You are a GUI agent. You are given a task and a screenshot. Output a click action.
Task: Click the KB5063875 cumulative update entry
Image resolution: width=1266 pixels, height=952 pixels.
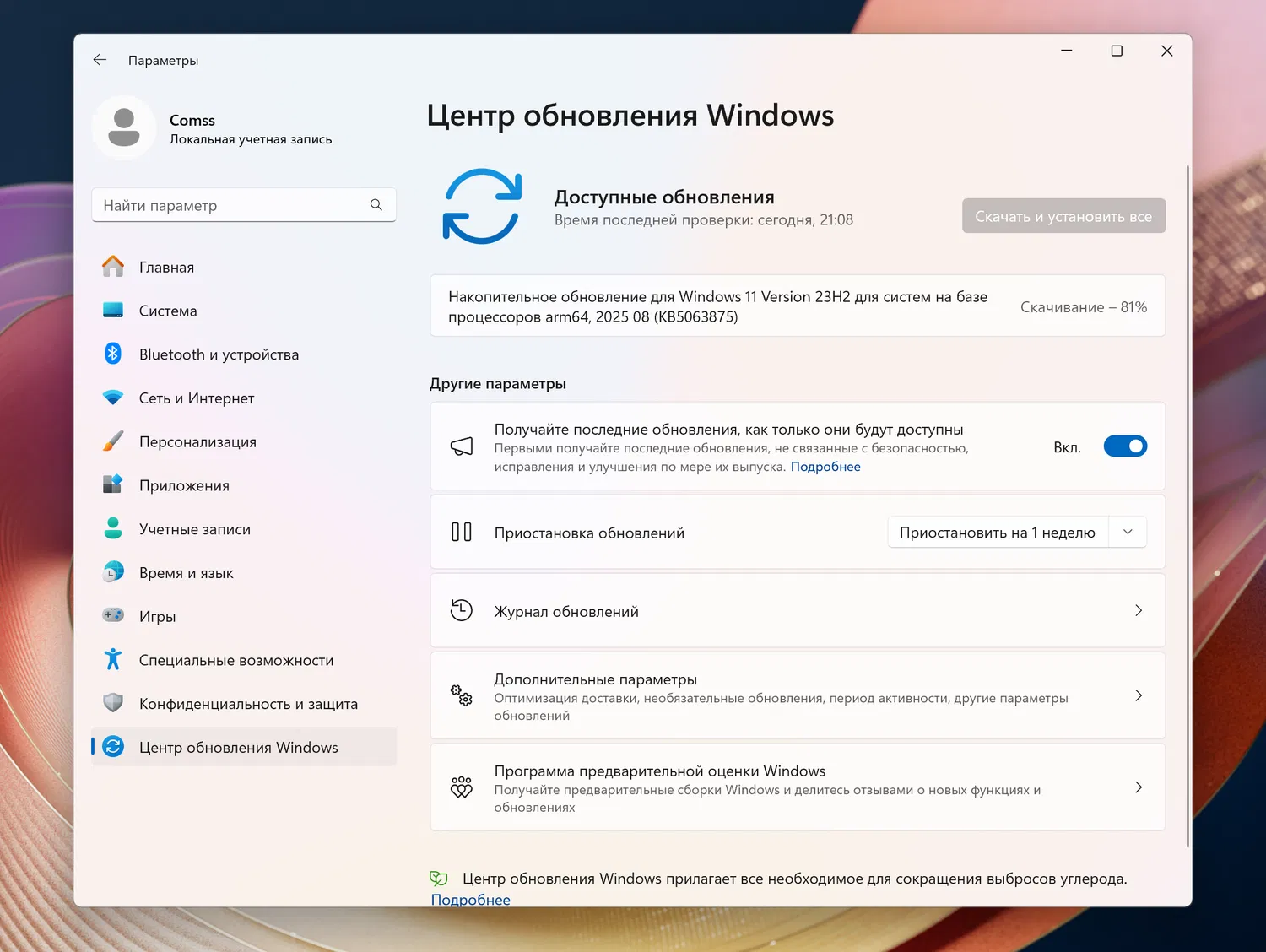[x=798, y=306]
